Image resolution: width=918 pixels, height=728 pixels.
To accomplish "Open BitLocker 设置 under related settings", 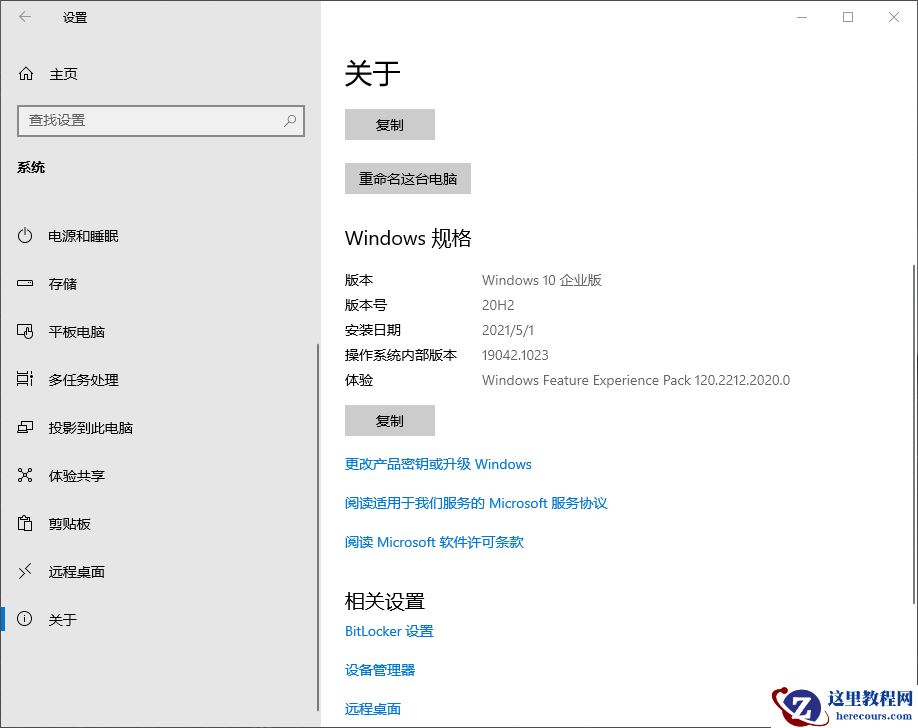I will pyautogui.click(x=389, y=631).
